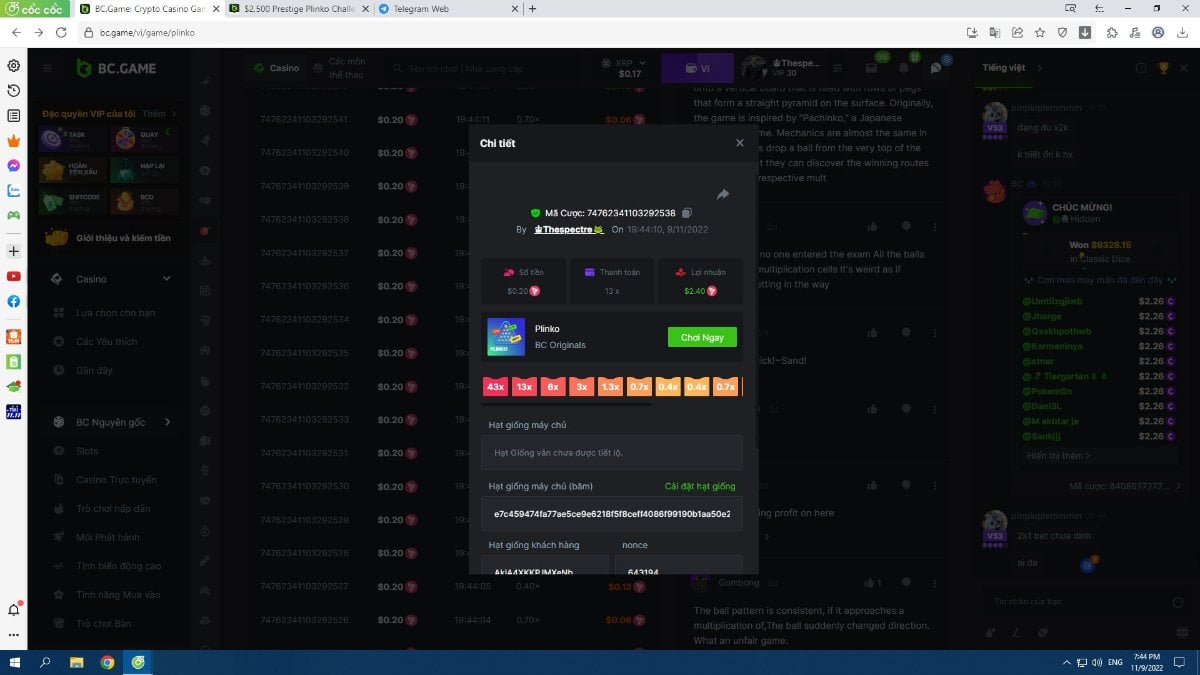This screenshot has width=1200, height=675.
Task: Open Thespectre player profile link
Action: [568, 229]
